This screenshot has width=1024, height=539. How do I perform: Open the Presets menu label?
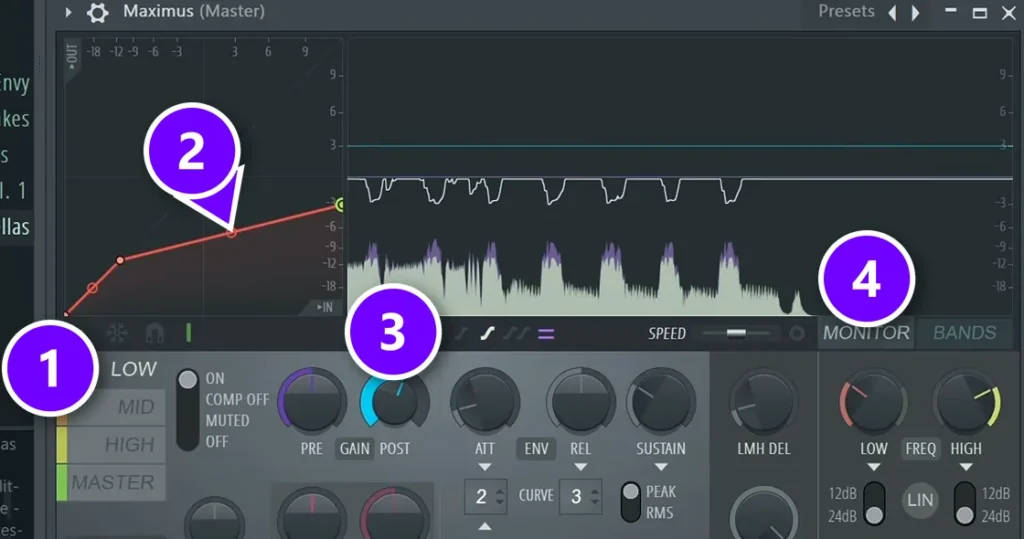tap(846, 11)
